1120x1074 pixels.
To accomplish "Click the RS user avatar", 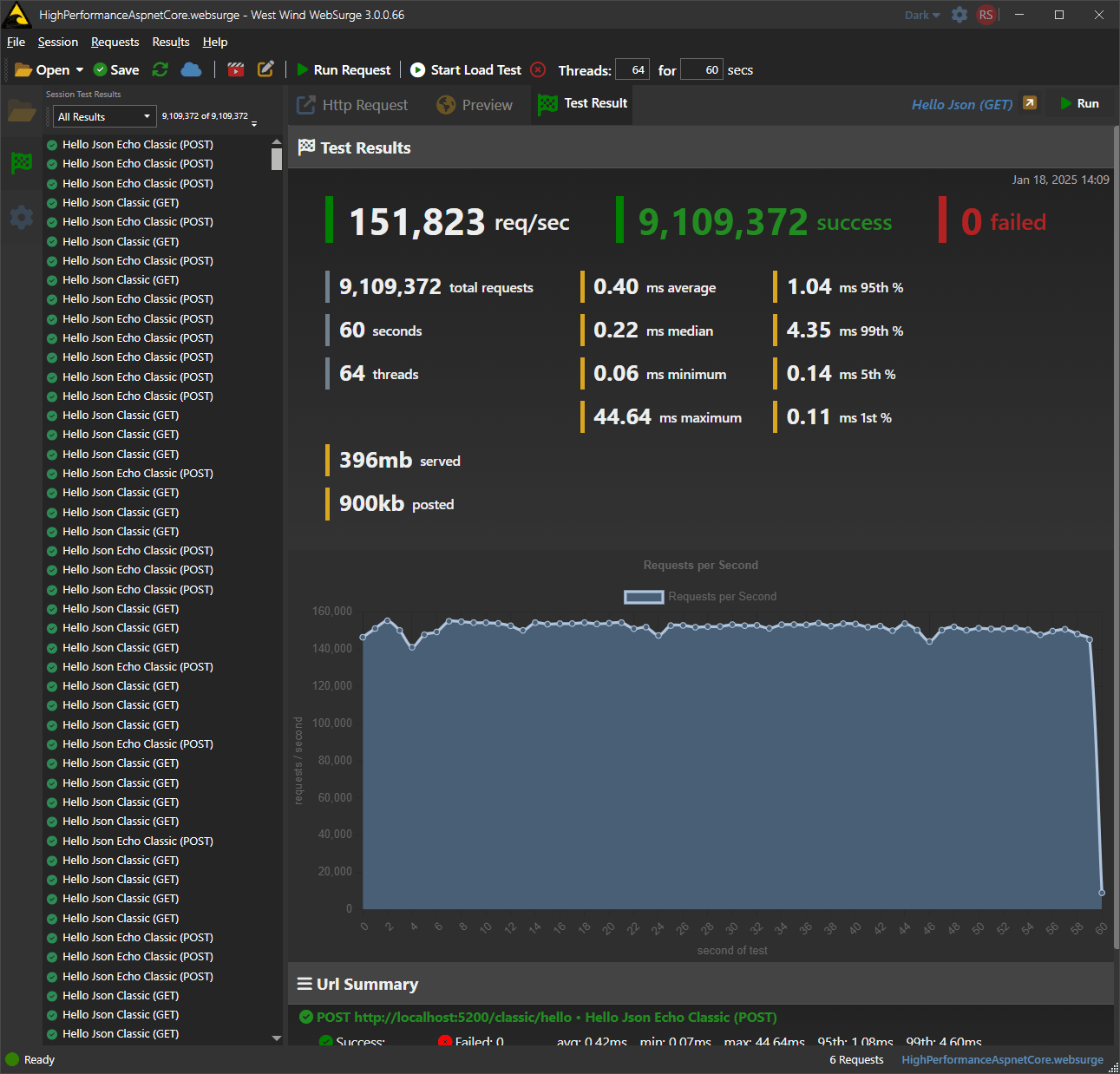I will 986,15.
